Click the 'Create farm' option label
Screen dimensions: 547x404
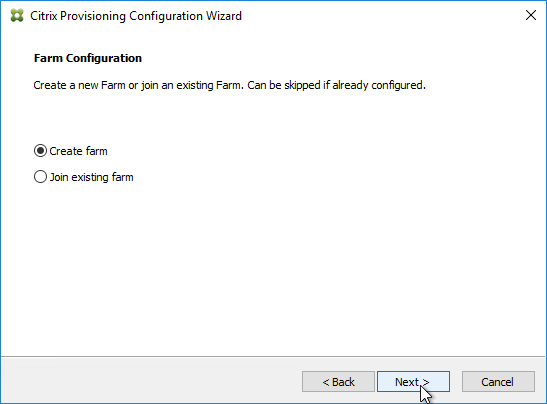pyautogui.click(x=78, y=151)
